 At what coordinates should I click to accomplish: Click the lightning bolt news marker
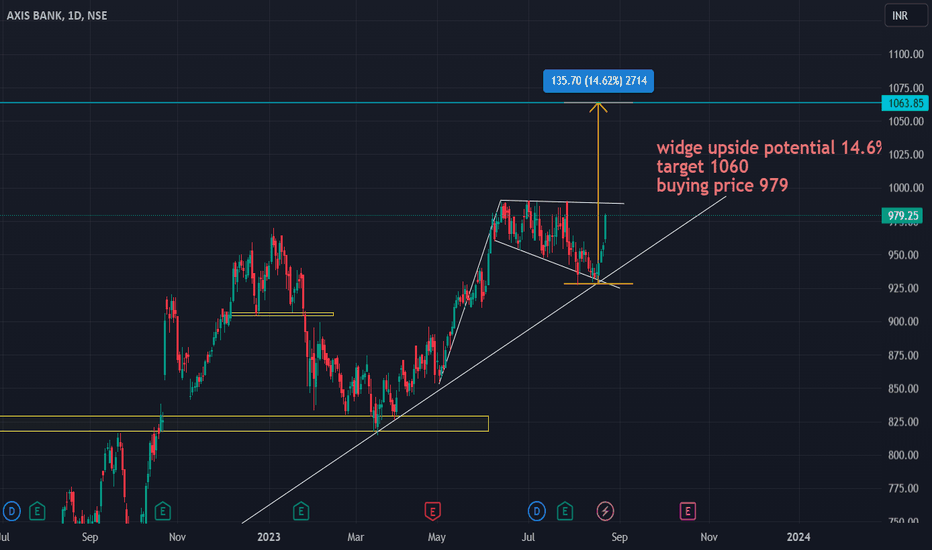[x=605, y=511]
